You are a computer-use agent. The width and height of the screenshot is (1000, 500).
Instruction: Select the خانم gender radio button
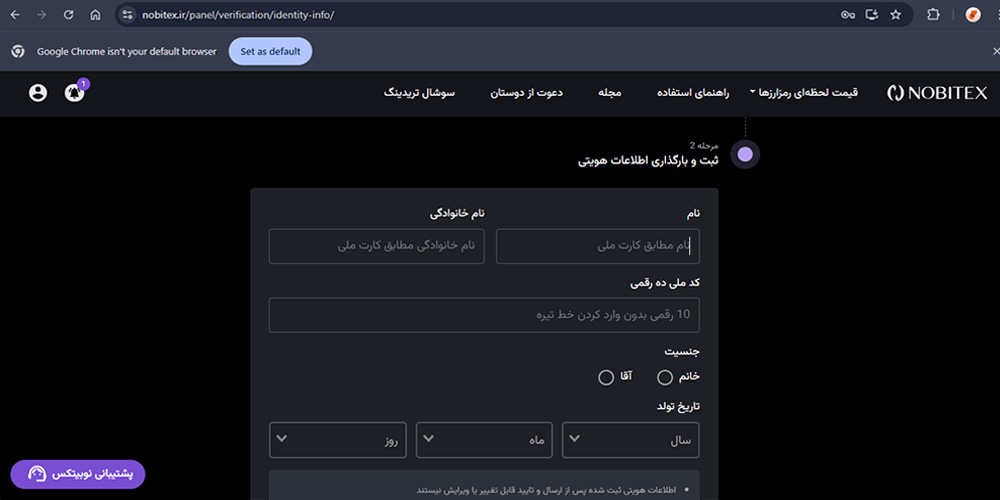point(665,378)
